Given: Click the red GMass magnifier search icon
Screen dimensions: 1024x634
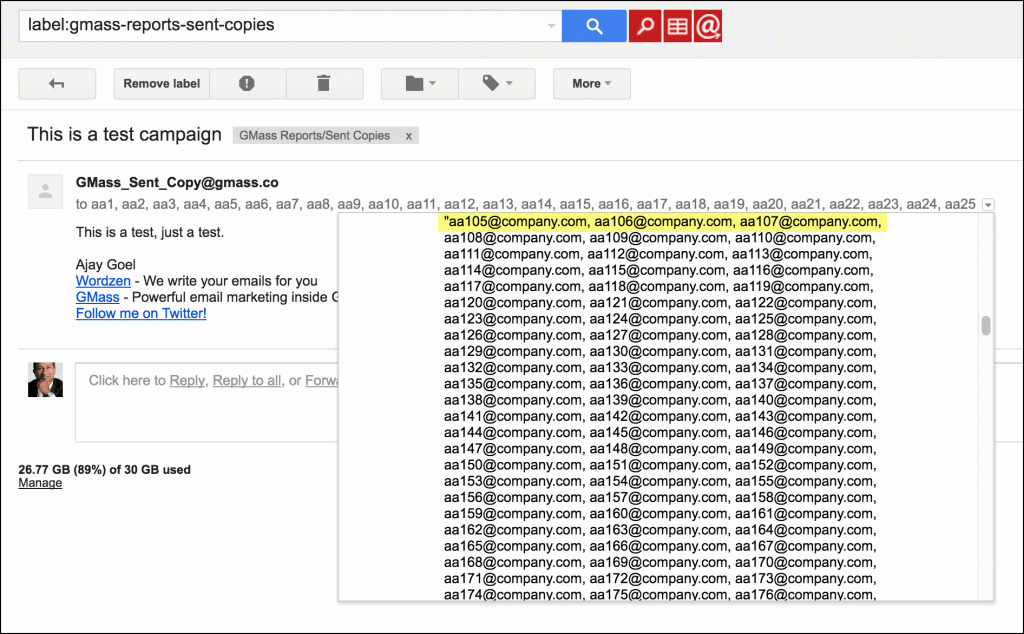Looking at the screenshot, I should tap(644, 27).
